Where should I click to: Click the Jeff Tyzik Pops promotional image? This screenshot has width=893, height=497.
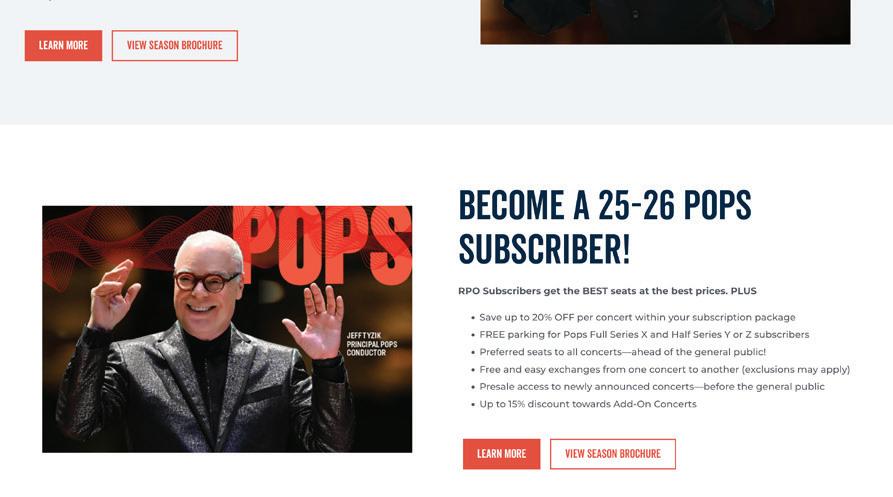(227, 329)
